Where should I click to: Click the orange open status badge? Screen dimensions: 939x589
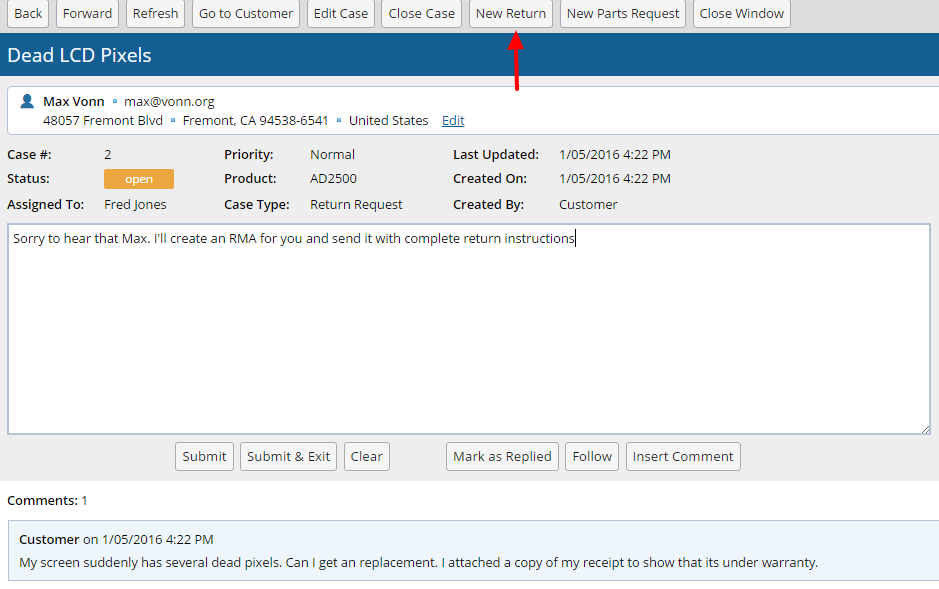pyautogui.click(x=139, y=179)
